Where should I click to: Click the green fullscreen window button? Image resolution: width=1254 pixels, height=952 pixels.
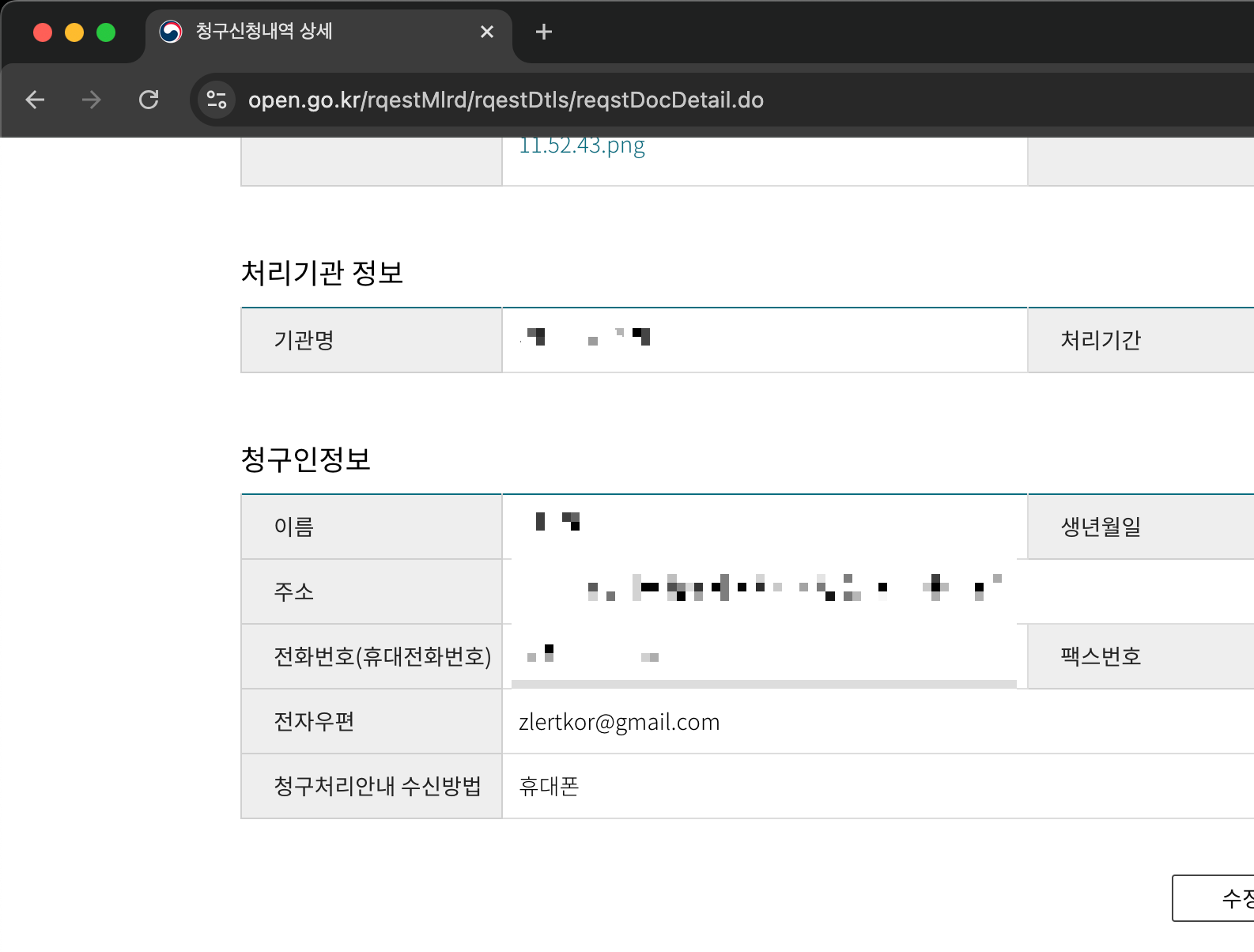106,32
